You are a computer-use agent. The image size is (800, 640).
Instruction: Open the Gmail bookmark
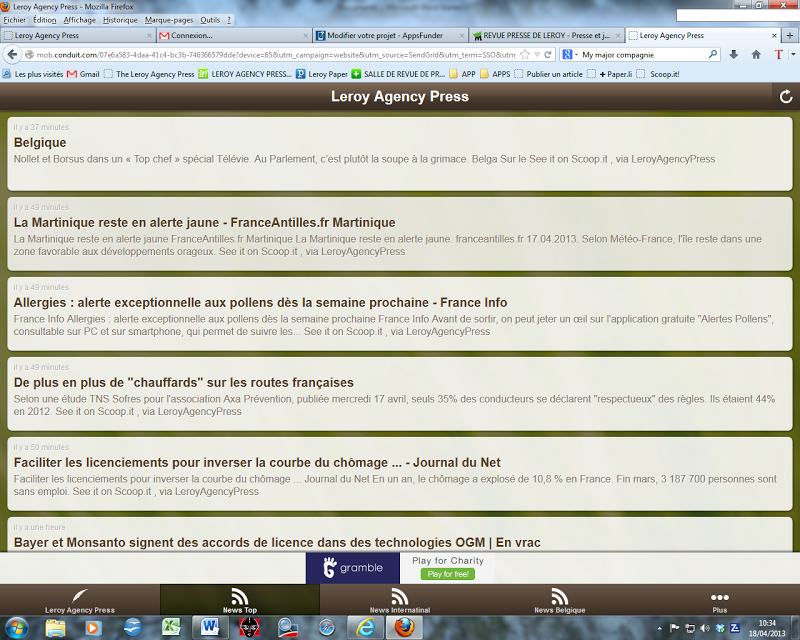coord(84,74)
